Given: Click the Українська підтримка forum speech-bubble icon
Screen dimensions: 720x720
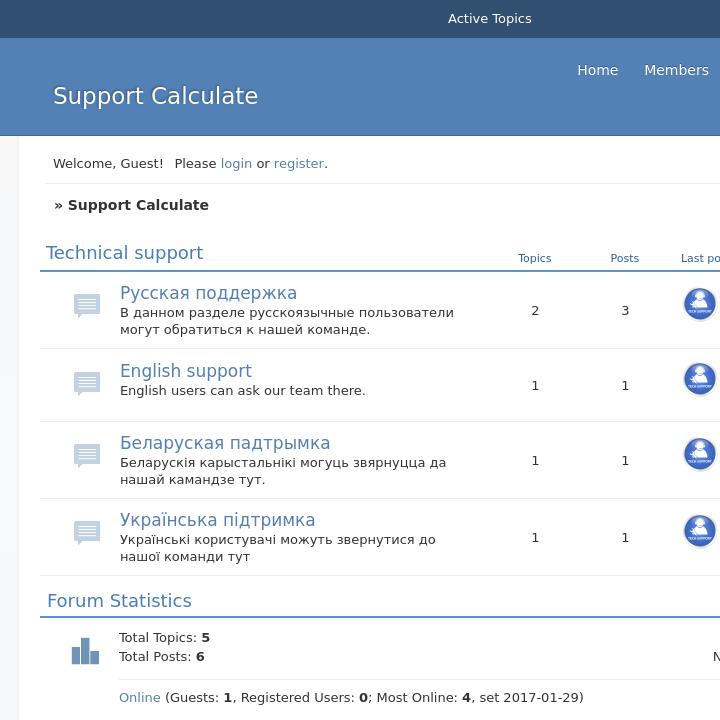Looking at the screenshot, I should click(x=87, y=533).
